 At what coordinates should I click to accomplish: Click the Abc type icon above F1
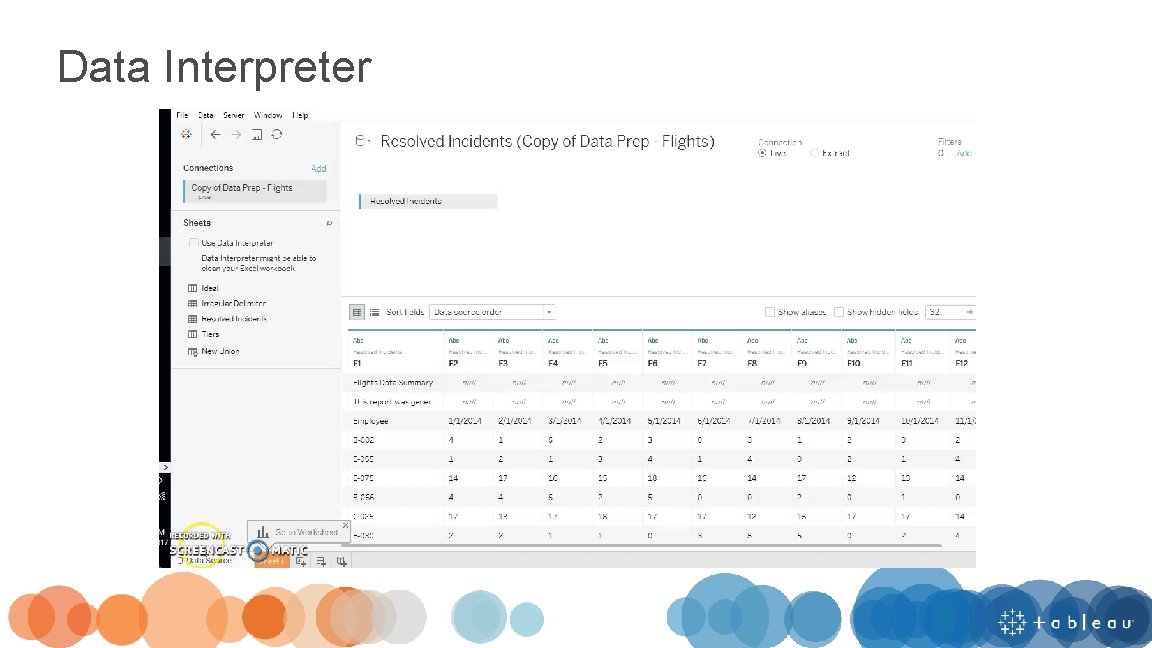coord(359,341)
